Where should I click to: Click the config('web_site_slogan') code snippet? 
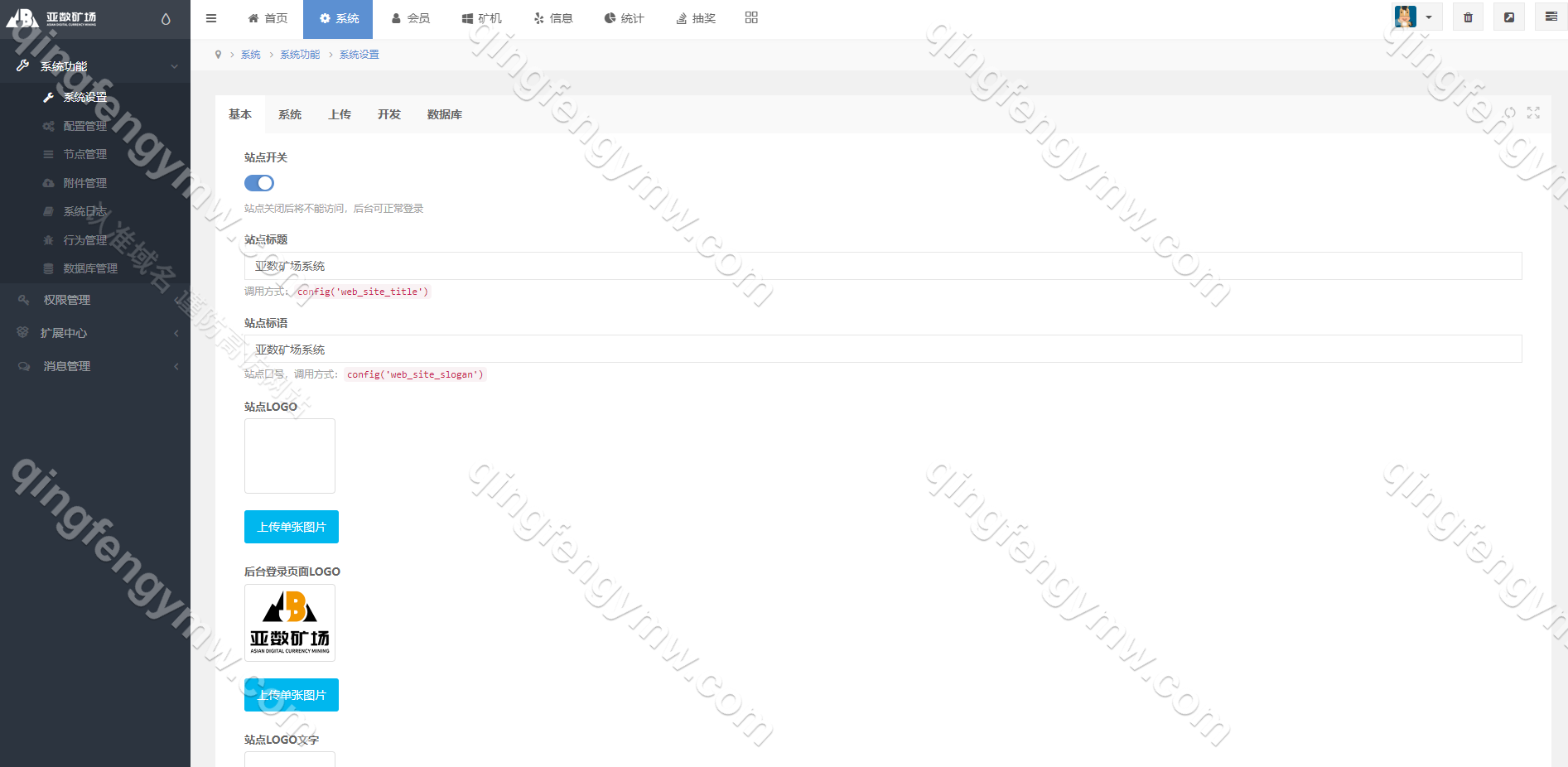click(x=415, y=374)
